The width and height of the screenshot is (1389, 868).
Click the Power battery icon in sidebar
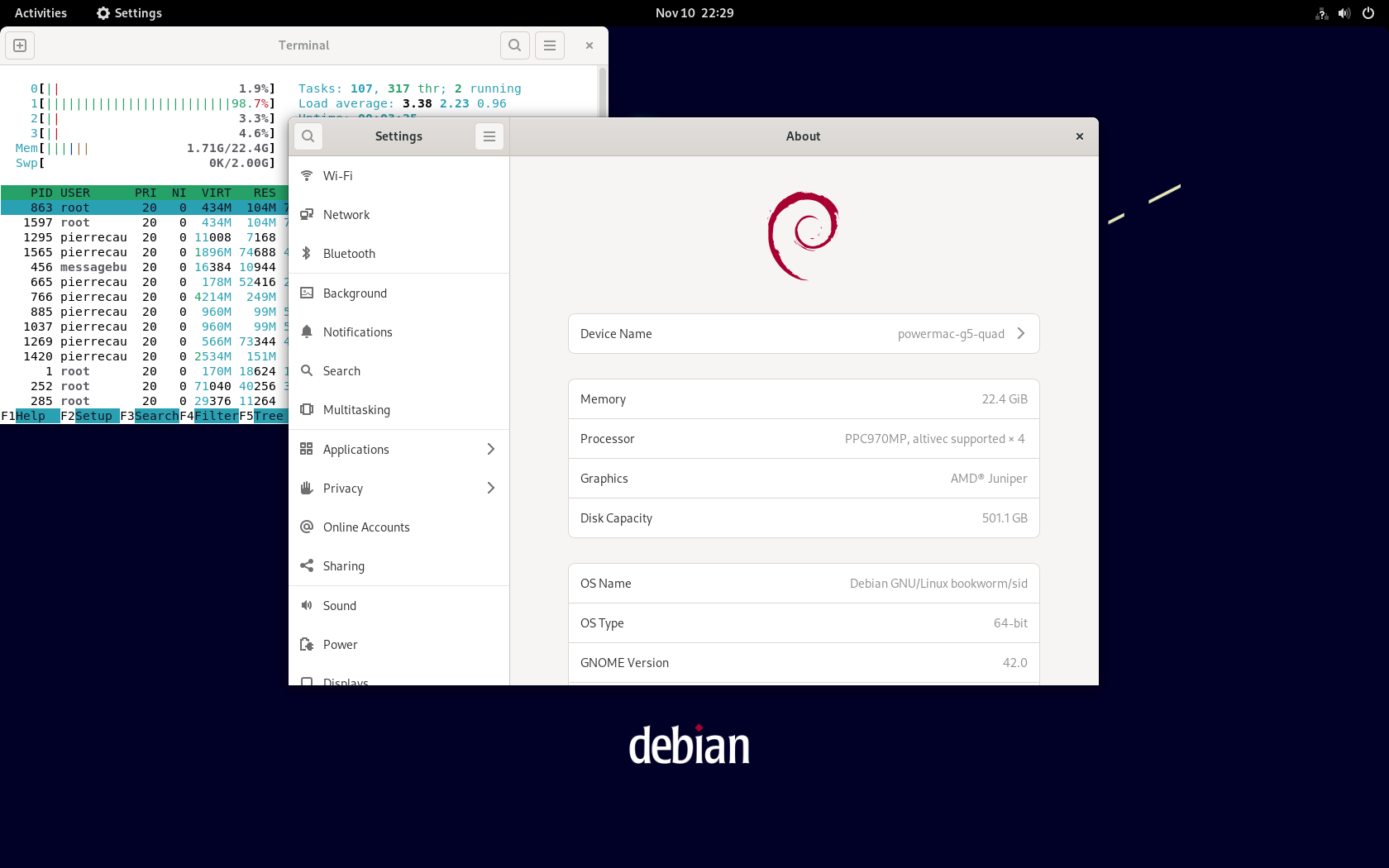click(x=307, y=644)
